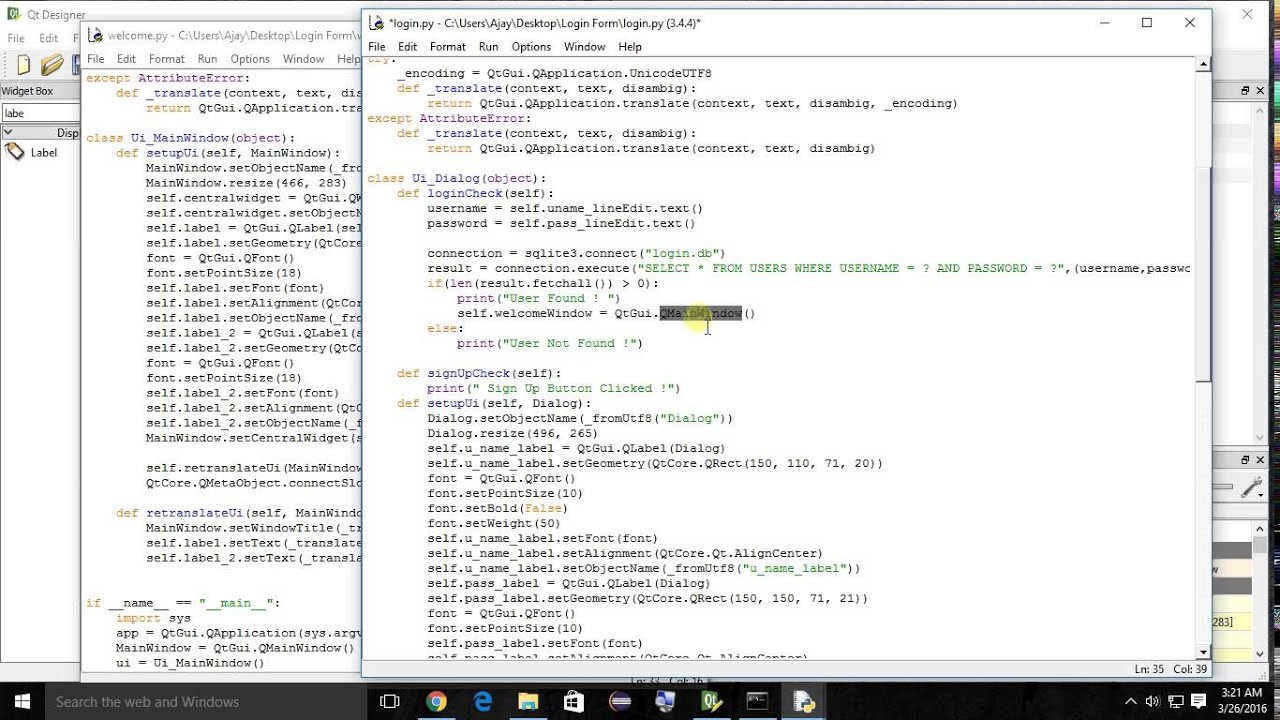Click 'font.setBold(False)' line in login.py
Screen dimensions: 1280x720
click(495, 508)
